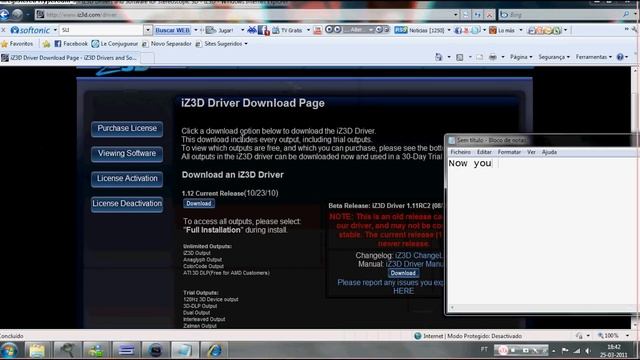Expand the Softonic logo dropdown arrow
This screenshot has width=640, height=360.
(55, 30)
